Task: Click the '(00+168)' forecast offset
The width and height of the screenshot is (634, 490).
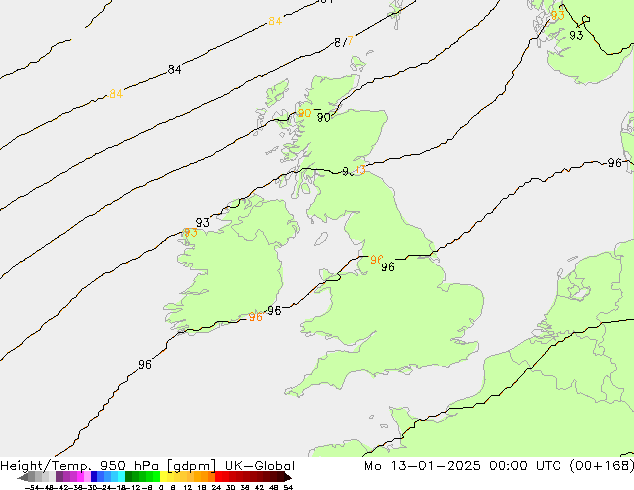Action: [x=602, y=466]
